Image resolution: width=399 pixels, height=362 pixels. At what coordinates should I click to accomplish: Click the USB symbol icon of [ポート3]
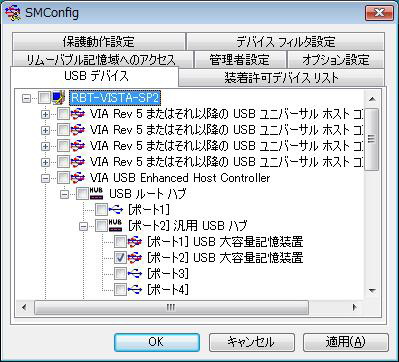(134, 274)
